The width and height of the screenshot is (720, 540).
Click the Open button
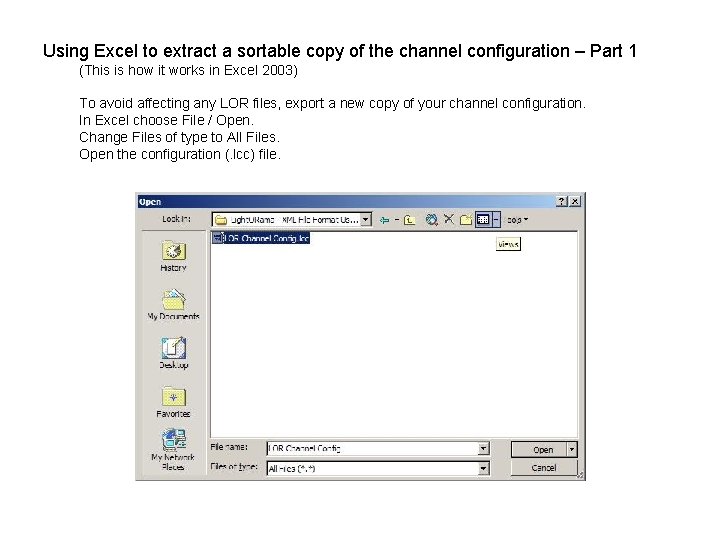coord(540,450)
